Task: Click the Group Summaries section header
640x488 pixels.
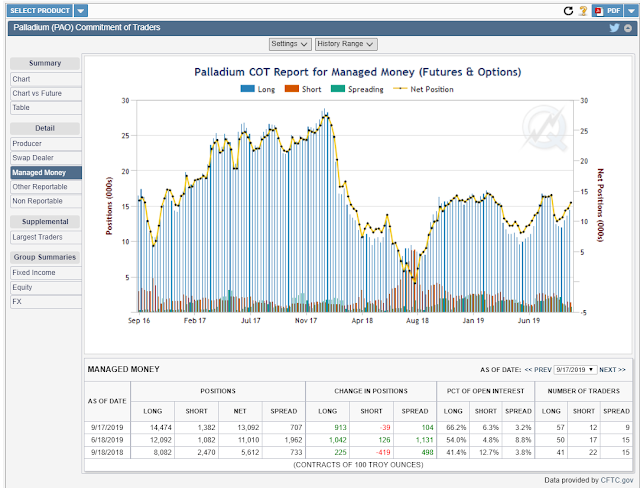Action: pyautogui.click(x=45, y=257)
